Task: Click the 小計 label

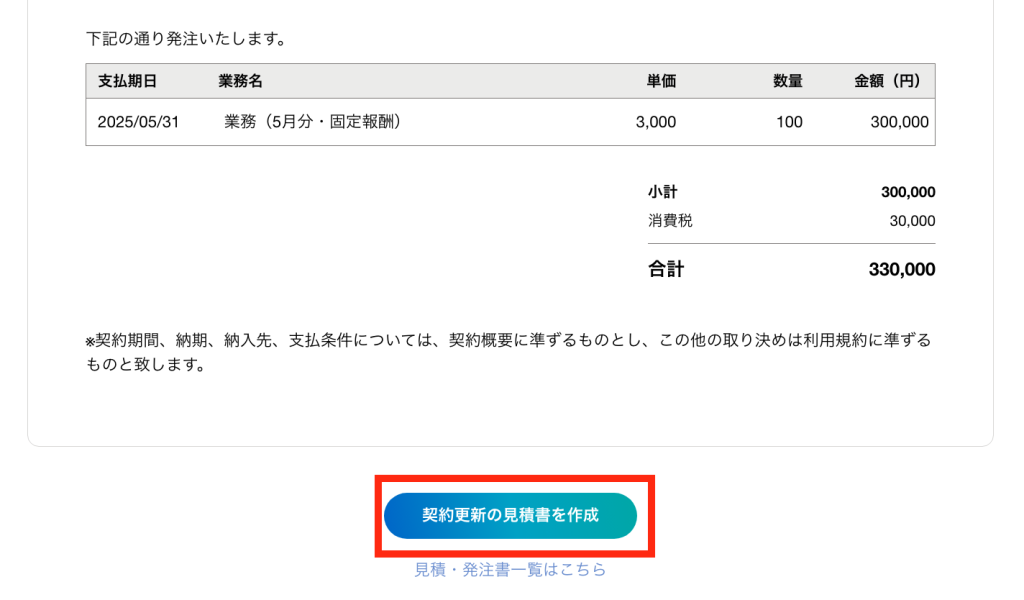Action: click(x=663, y=192)
